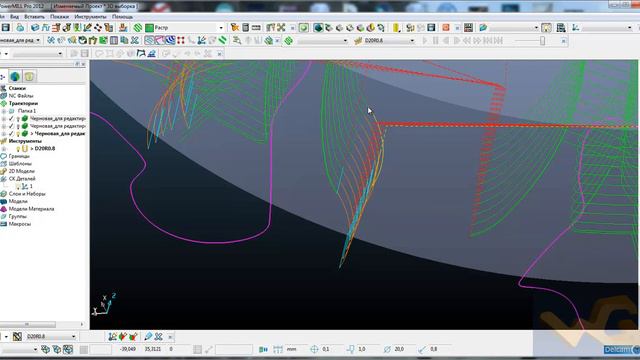Close the explorer panel with its X button

point(84,64)
